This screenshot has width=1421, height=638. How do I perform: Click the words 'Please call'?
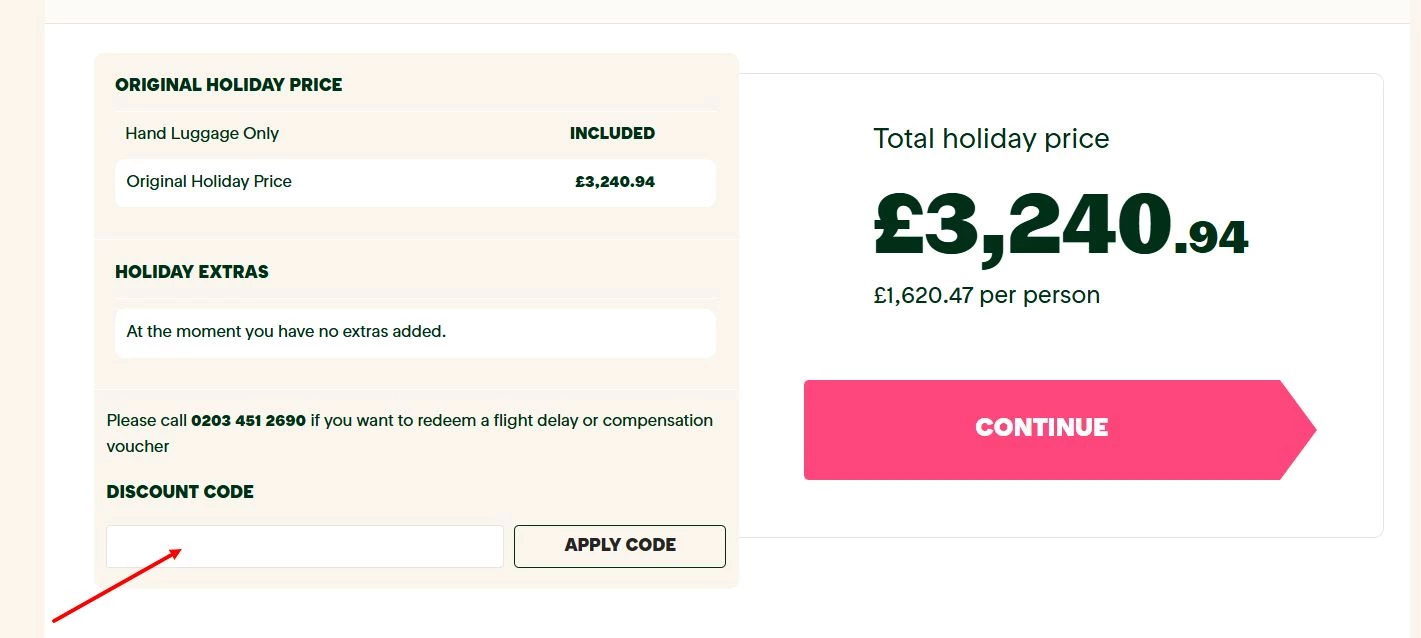[x=146, y=421]
